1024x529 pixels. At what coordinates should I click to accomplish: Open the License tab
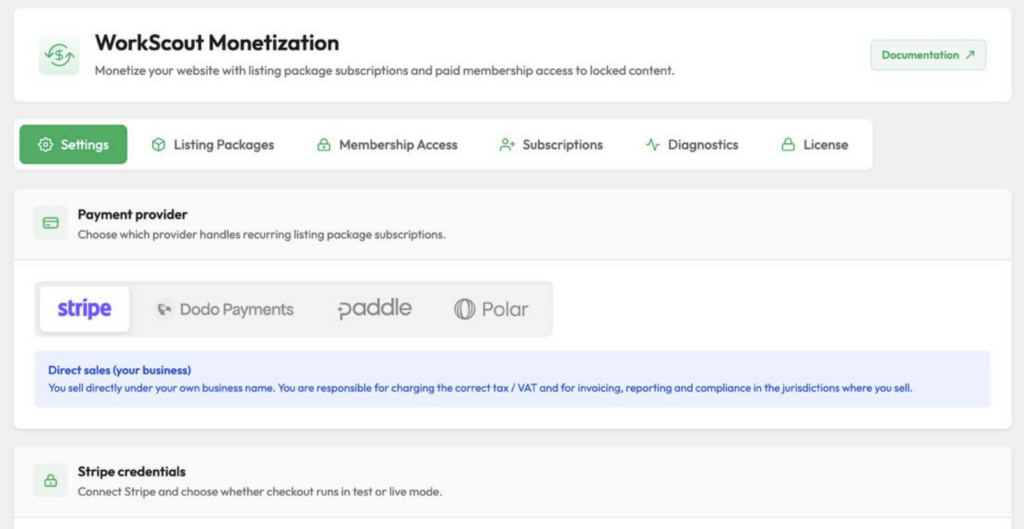pos(814,144)
